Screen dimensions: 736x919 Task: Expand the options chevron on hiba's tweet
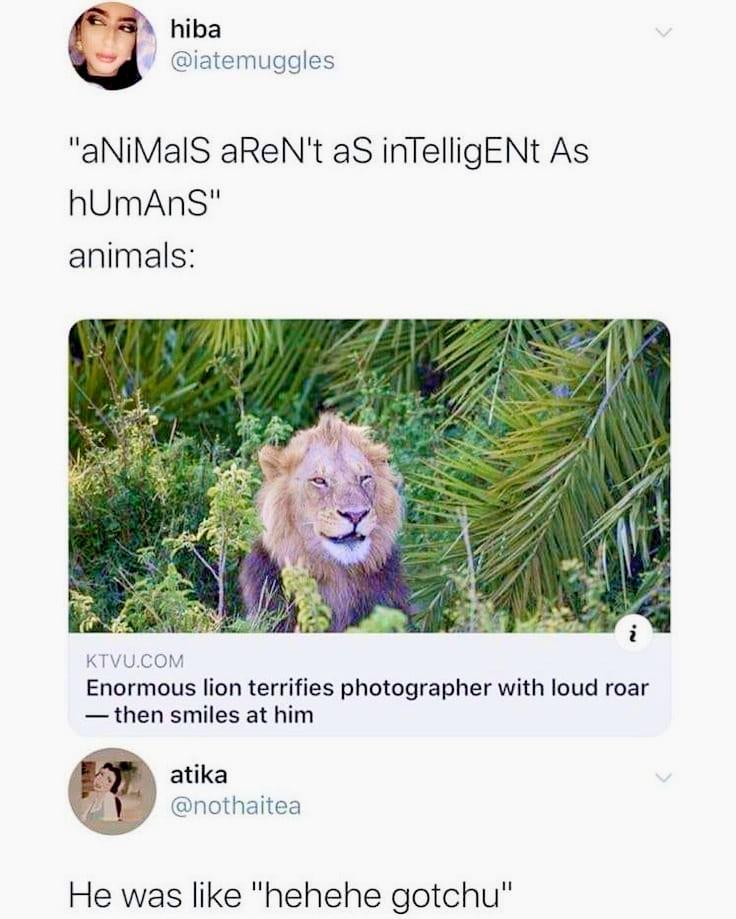coord(661,33)
